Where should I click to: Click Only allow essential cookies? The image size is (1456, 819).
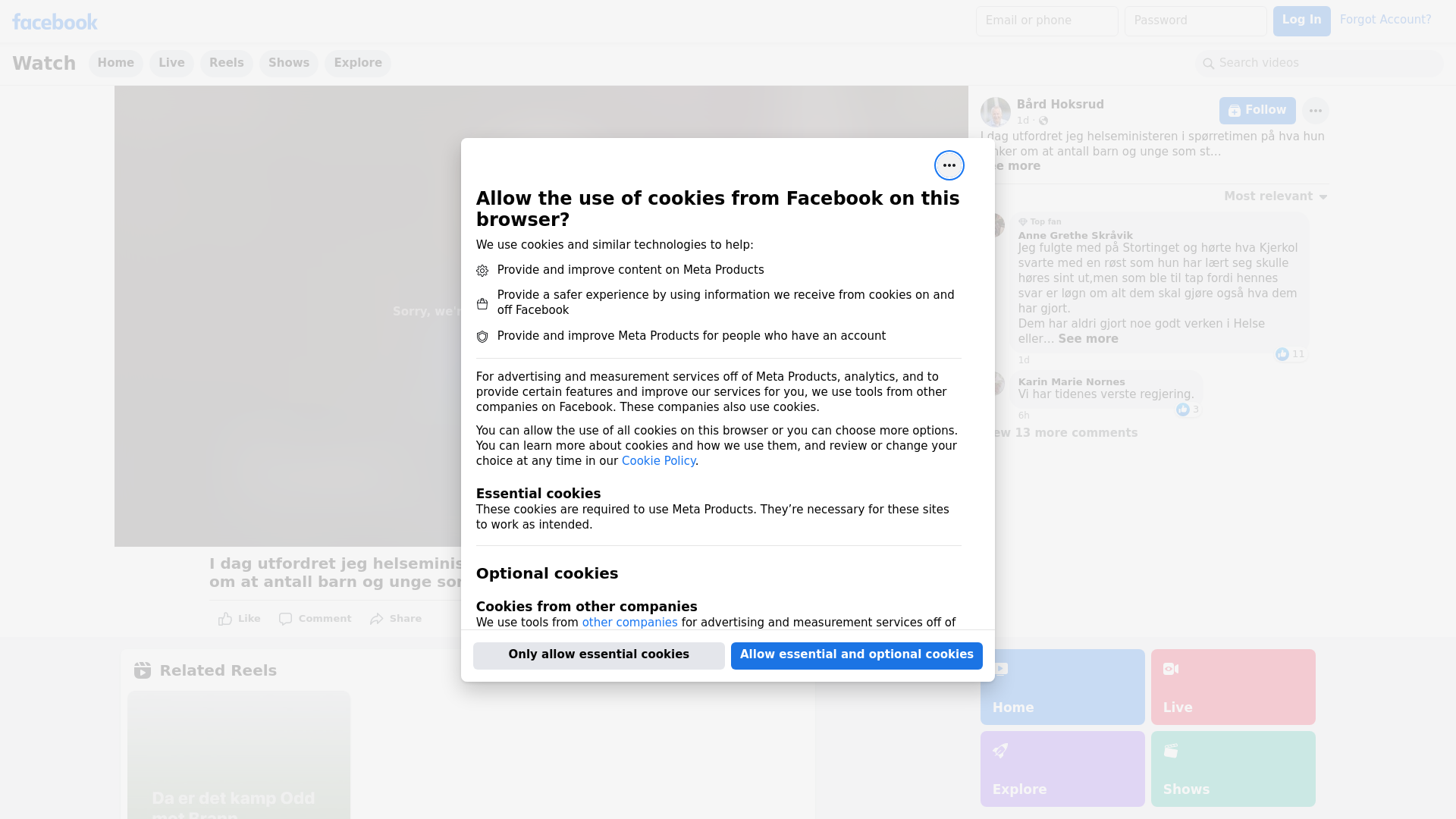coord(599,655)
